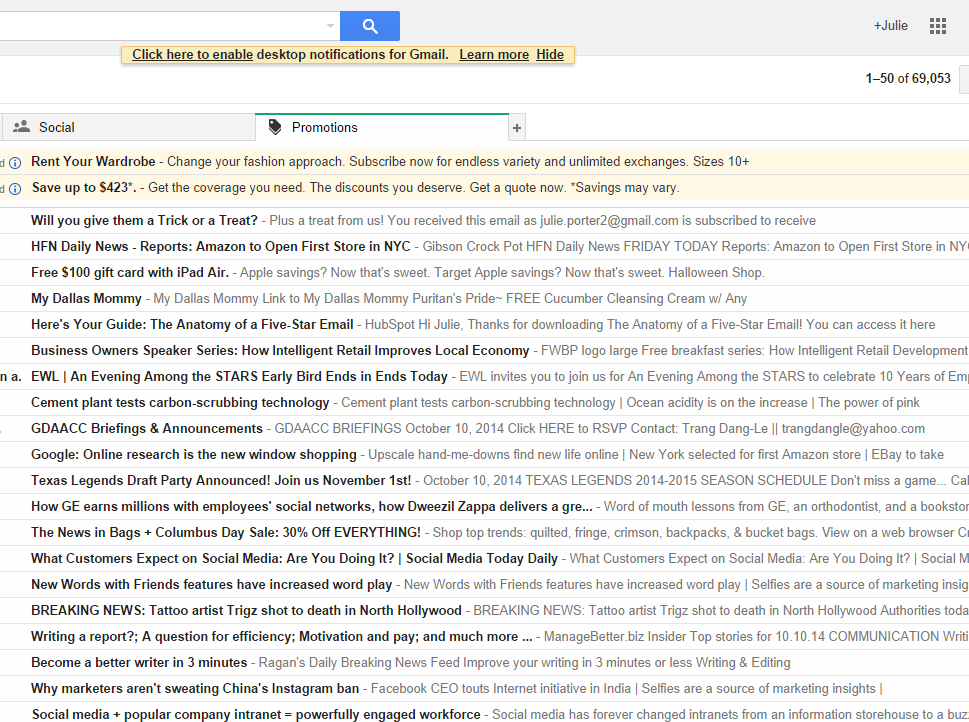
Task: Open 'Social media + popular company intranet' email
Action: 484,712
